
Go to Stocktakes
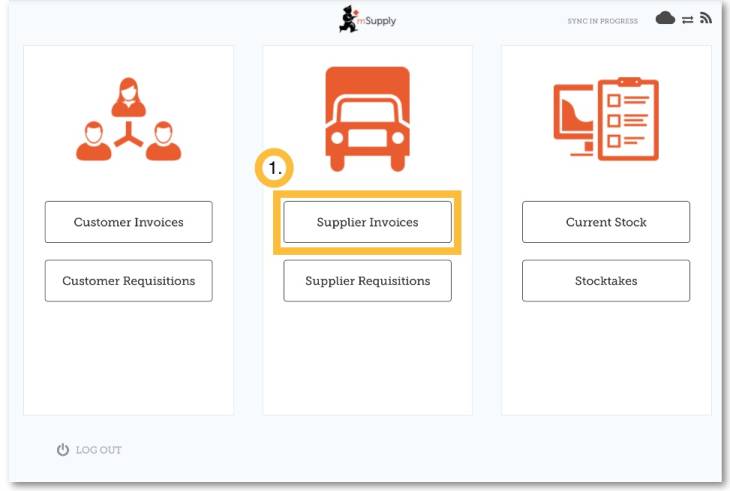[605, 281]
